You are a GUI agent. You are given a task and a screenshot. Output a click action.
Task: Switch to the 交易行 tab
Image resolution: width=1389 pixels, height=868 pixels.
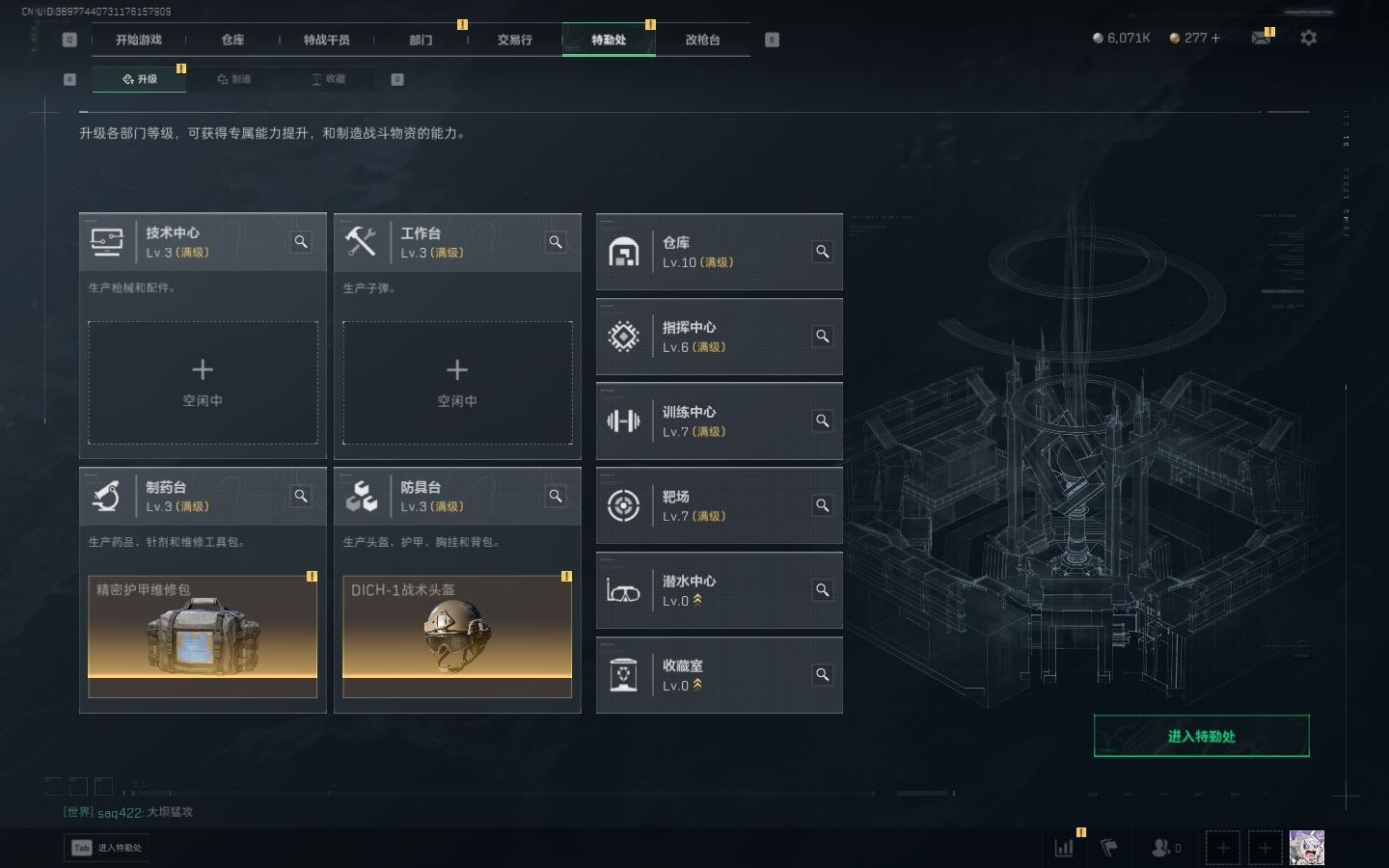point(515,40)
